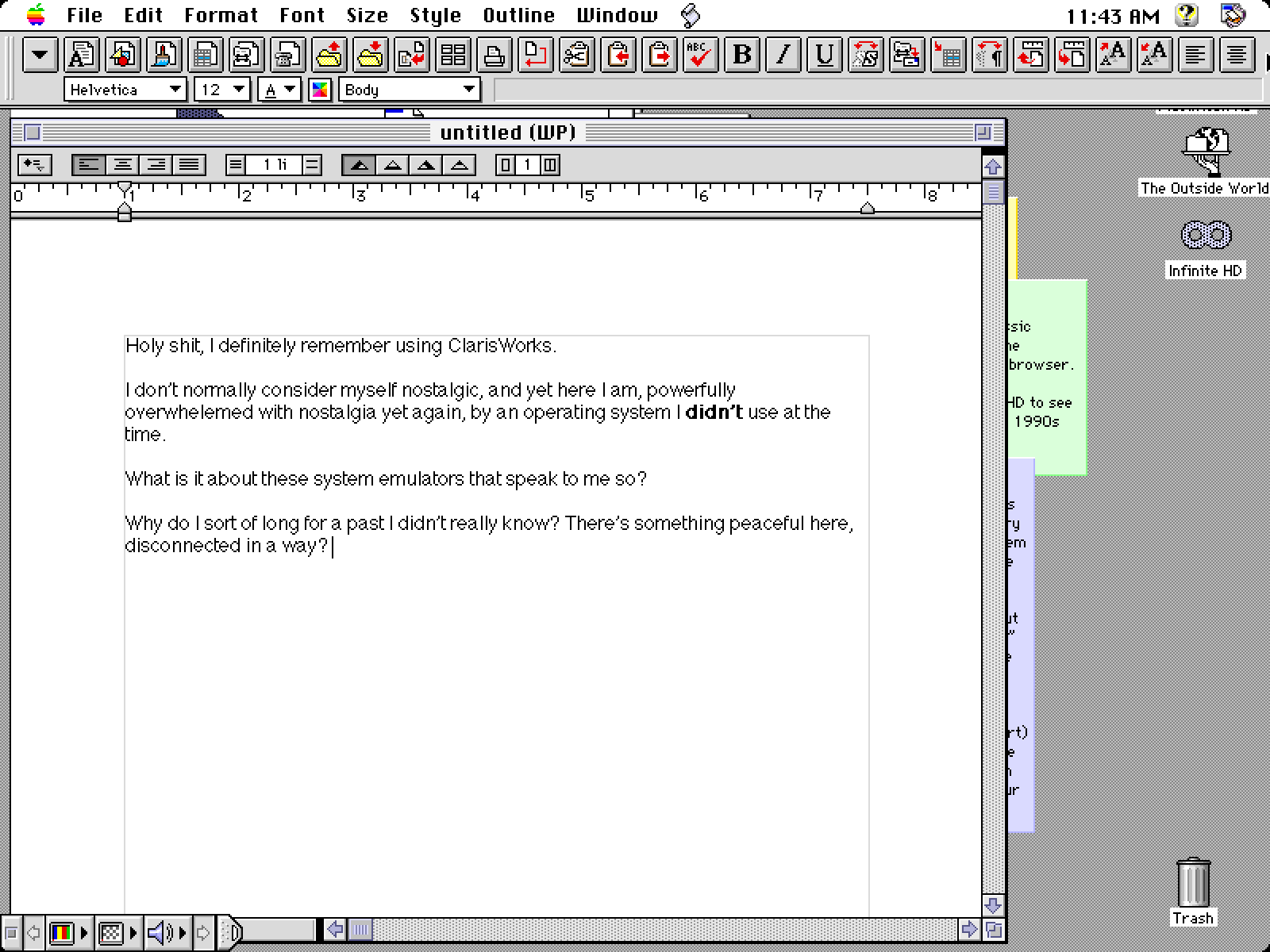Screen dimensions: 1270x952
Task: Open the Apple menu
Action: point(35,15)
